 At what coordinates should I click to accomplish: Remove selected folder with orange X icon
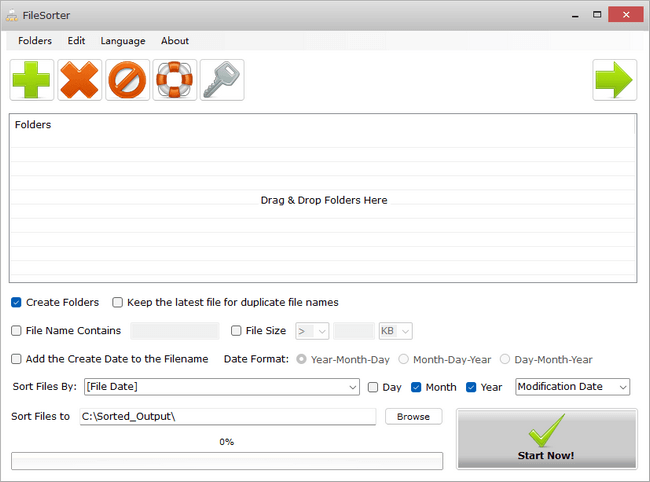(80, 80)
